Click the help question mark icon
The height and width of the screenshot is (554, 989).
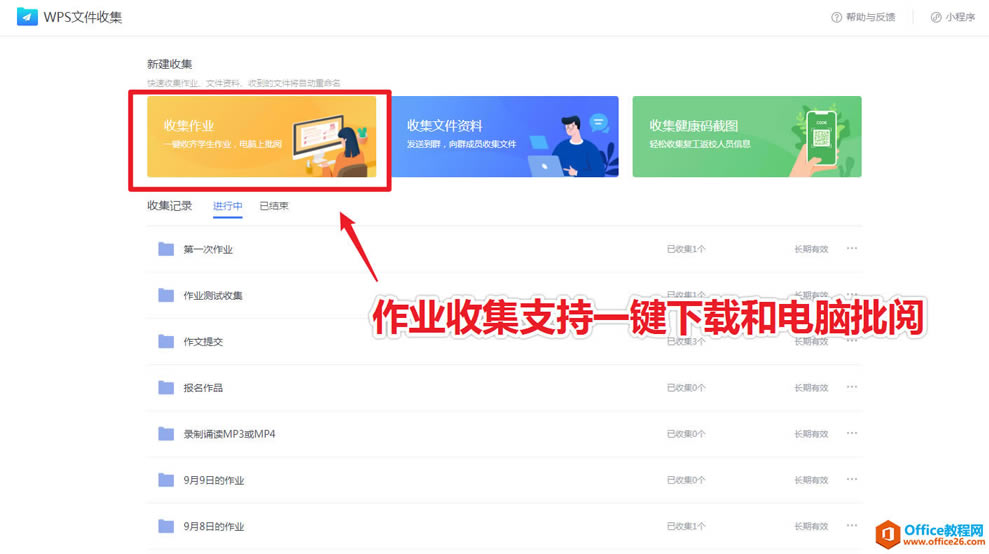(836, 17)
